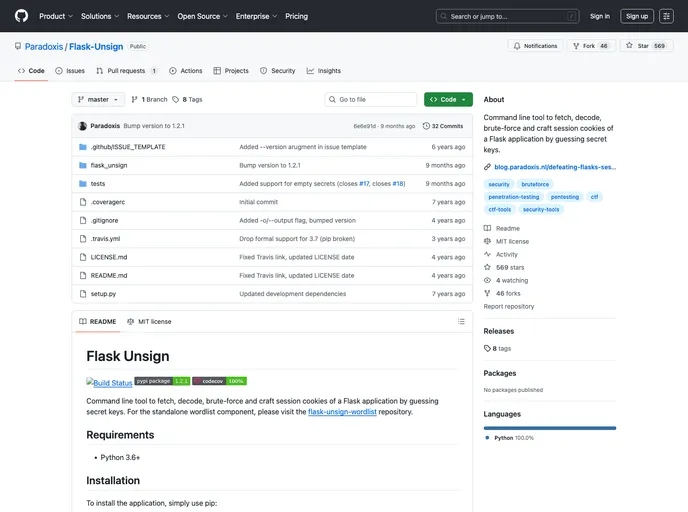The image size is (688, 512).
Task: Open 46 forks in About sidebar
Action: tap(502, 293)
